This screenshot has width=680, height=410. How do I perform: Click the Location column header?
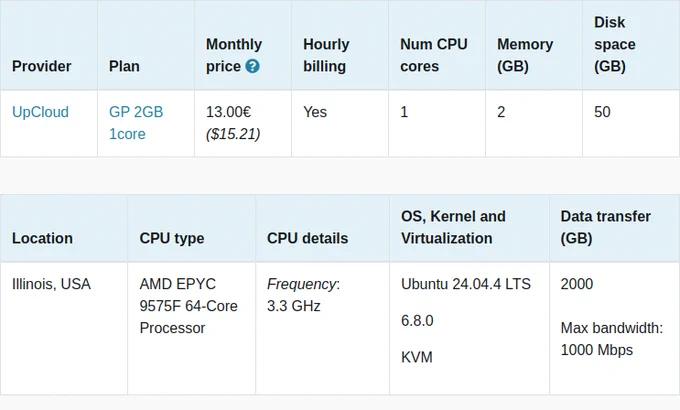(x=42, y=238)
